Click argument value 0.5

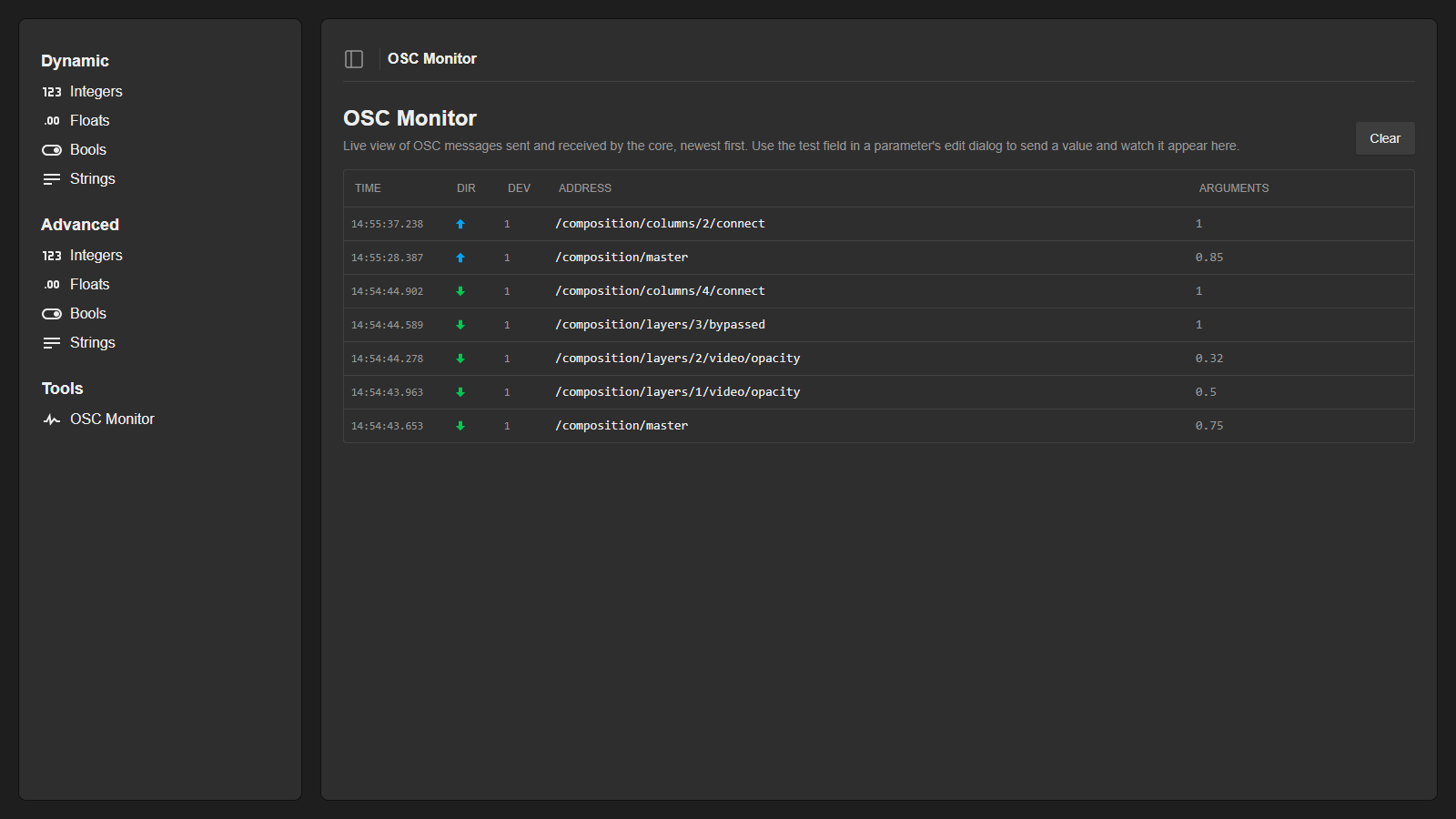tap(1206, 392)
